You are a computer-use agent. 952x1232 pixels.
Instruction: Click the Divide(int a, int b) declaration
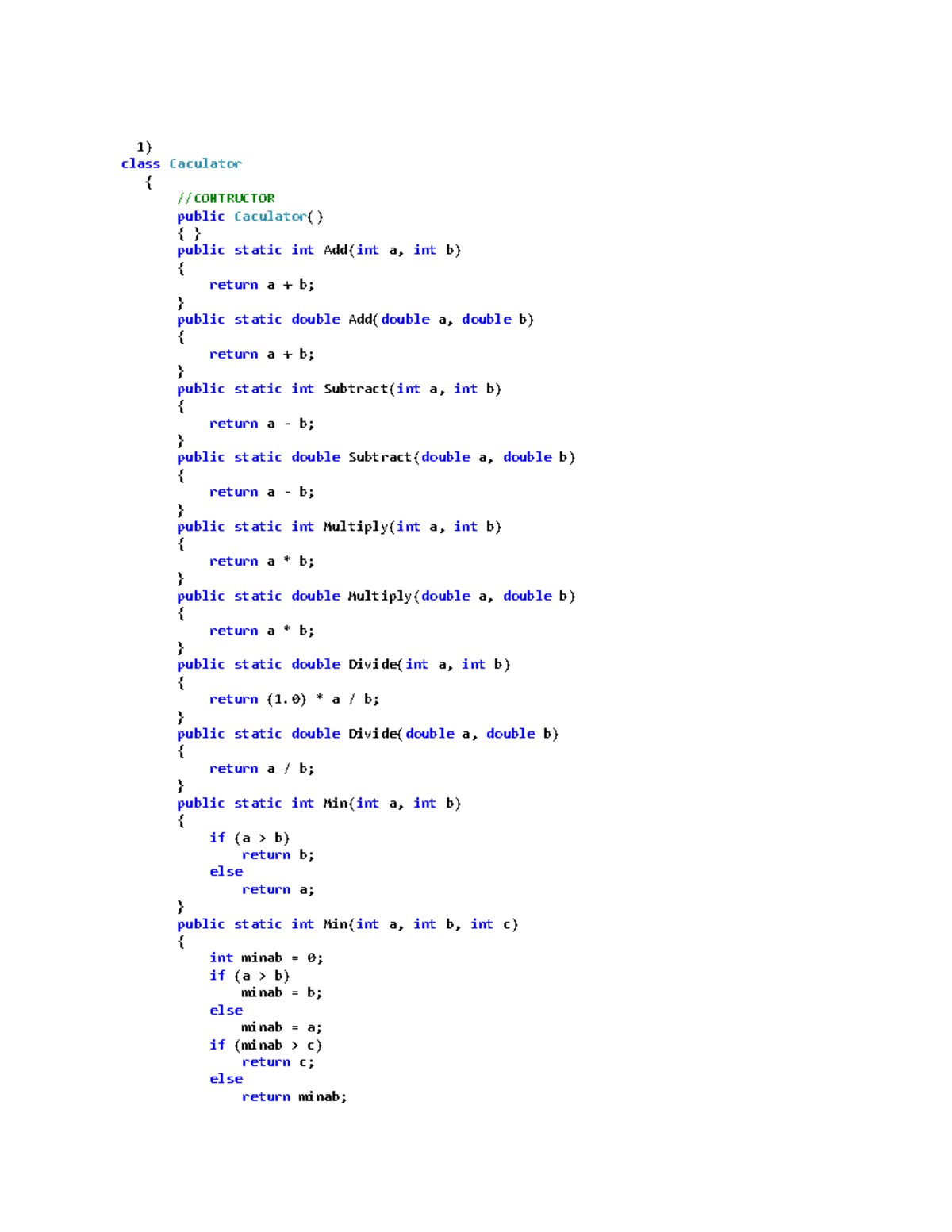341,664
